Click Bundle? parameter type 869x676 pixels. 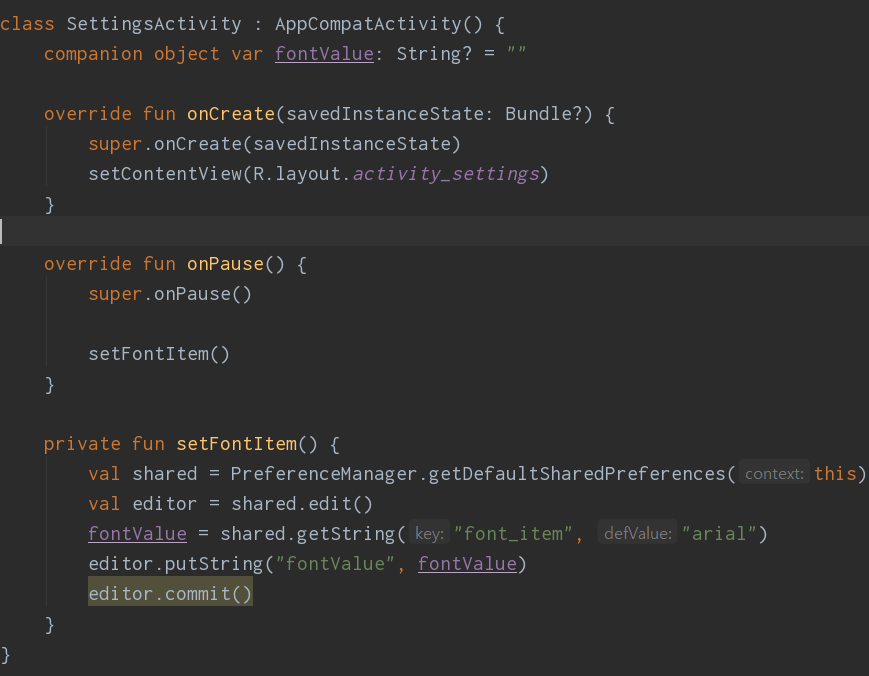(543, 114)
